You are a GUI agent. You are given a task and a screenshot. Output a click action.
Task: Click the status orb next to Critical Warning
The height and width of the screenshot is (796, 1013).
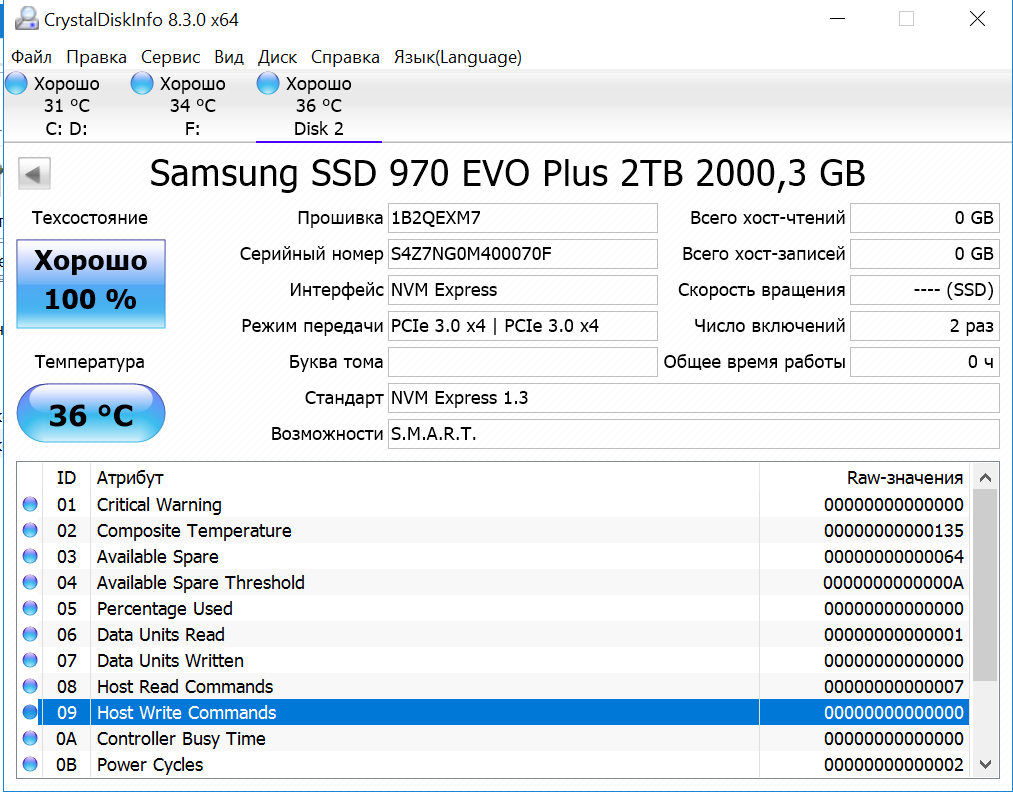click(30, 505)
